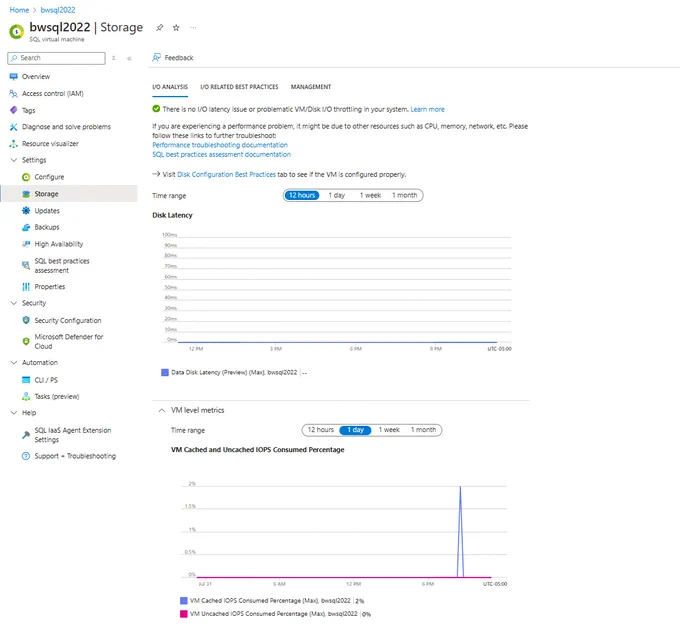
Task: Open I/O RELATED BEST PRACTICES tab
Action: pyautogui.click(x=239, y=87)
